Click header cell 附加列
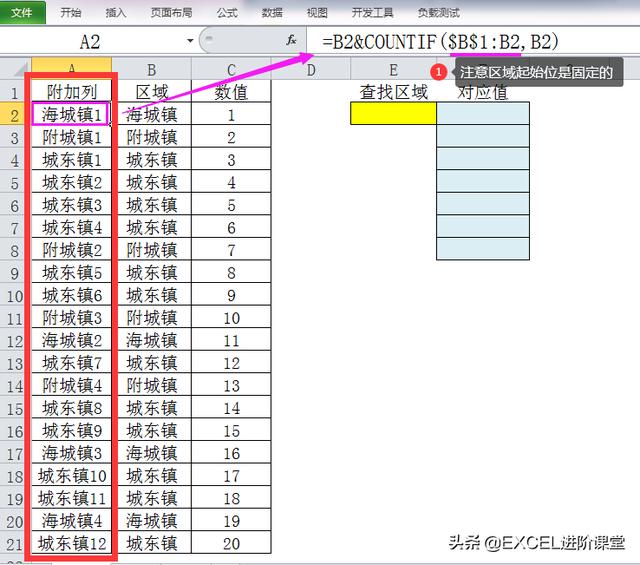This screenshot has width=640, height=565. 71,92
